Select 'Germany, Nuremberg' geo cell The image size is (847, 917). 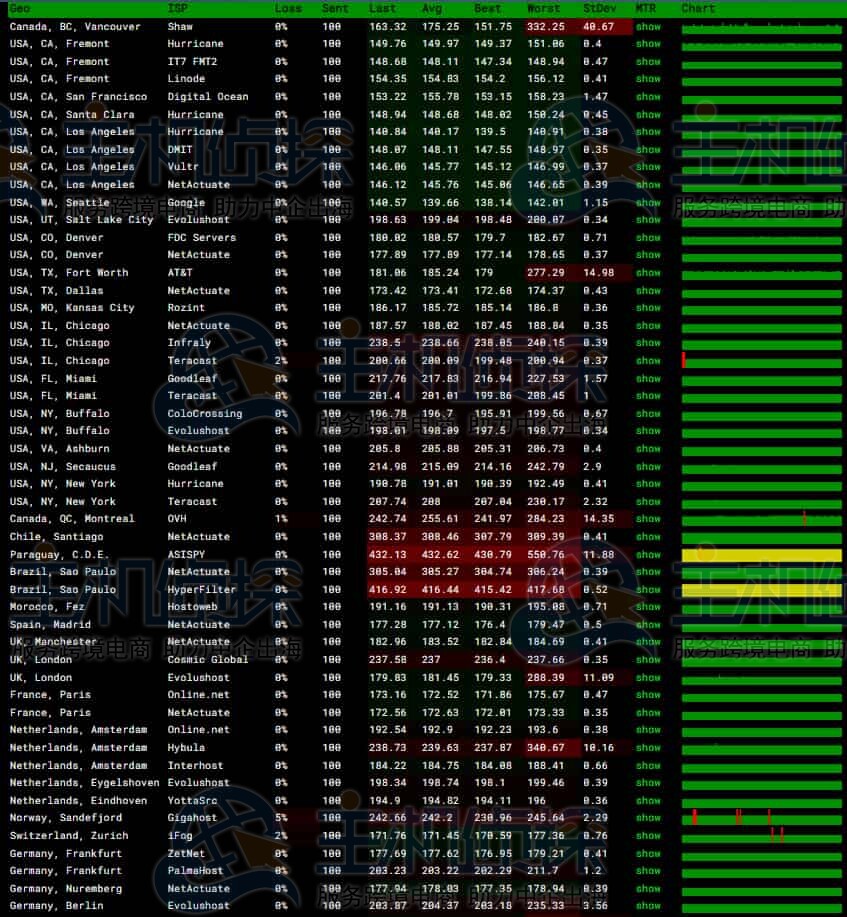click(66, 889)
